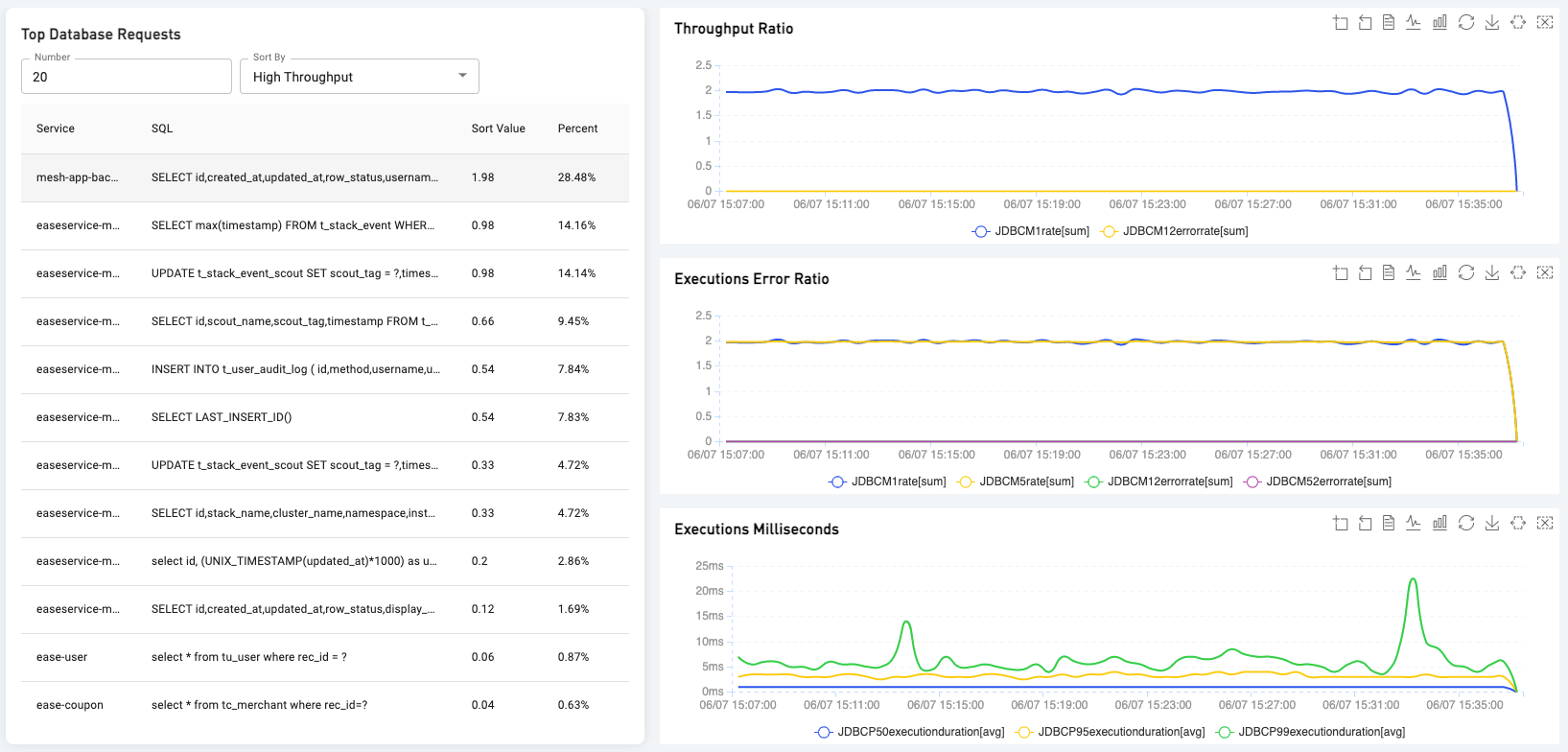Switch Throughput Ratio chart to bar type
Viewport: 1568px width, 752px height.
tap(1439, 22)
